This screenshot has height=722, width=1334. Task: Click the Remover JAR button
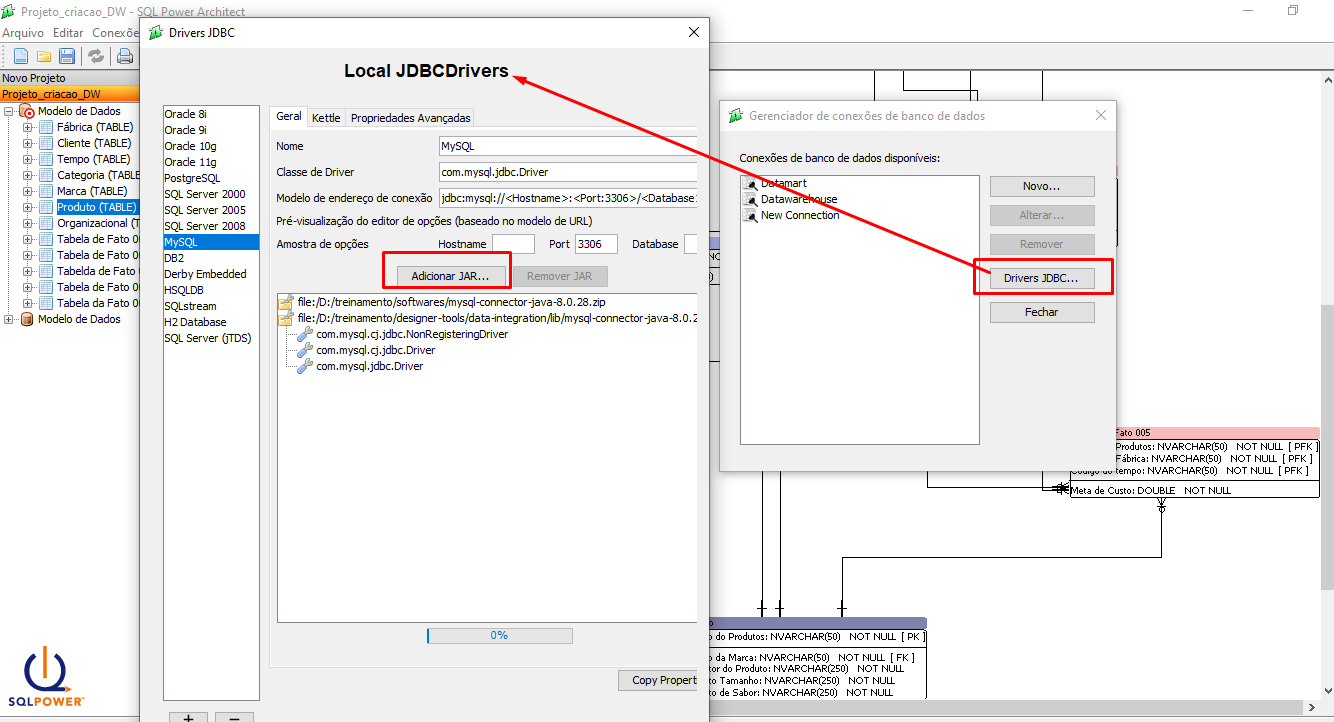click(560, 275)
